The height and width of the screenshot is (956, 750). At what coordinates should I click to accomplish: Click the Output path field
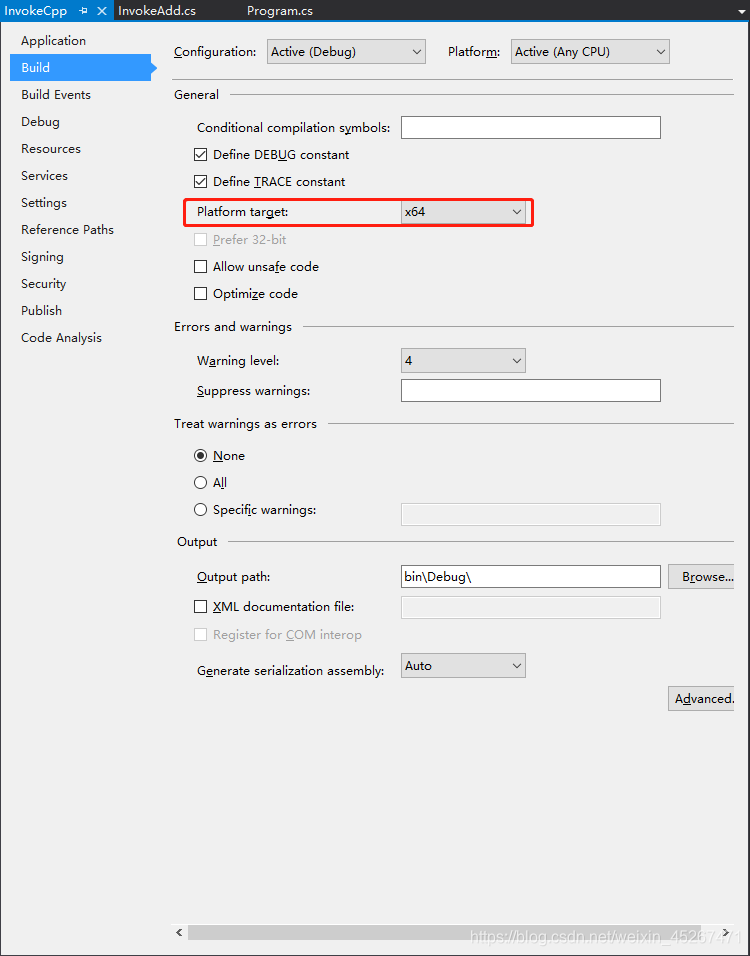[530, 577]
